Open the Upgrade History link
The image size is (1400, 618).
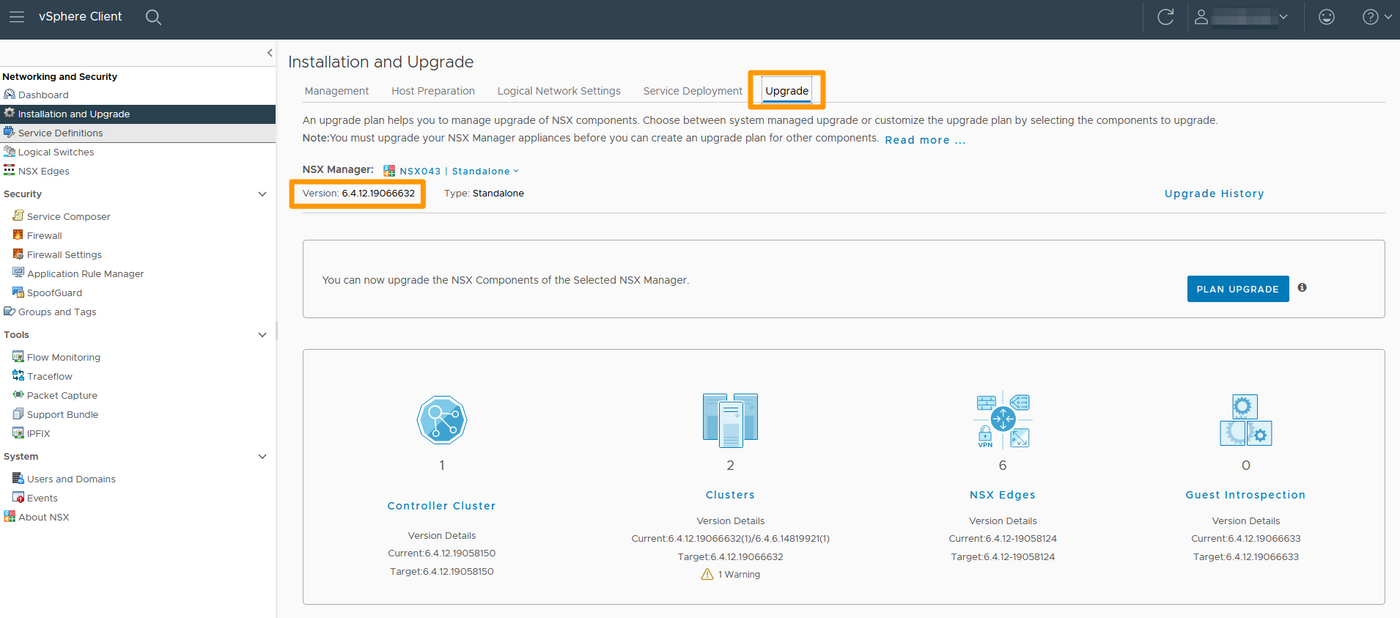(1214, 193)
